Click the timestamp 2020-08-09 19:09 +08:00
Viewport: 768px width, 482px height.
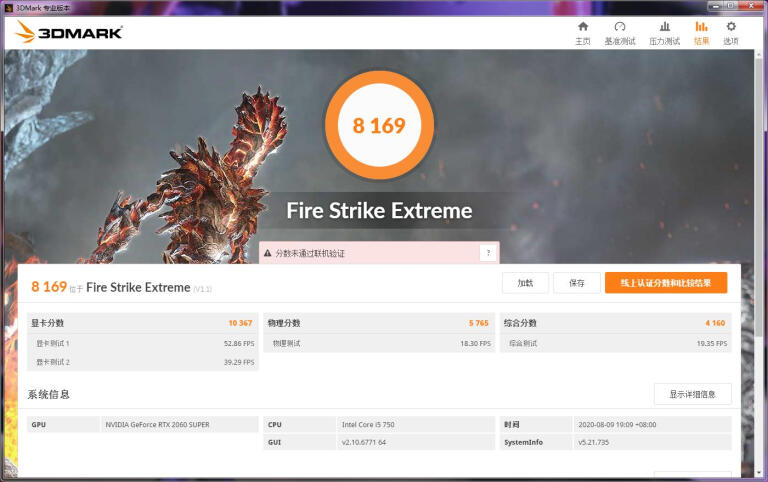coord(617,425)
